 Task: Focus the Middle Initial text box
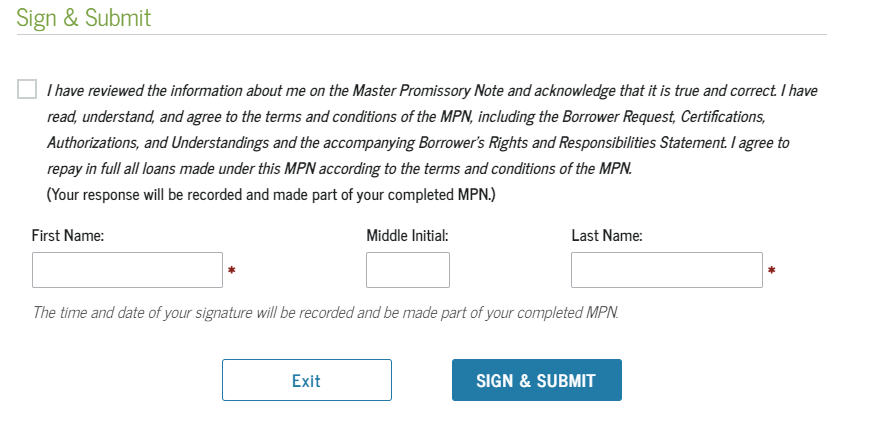(x=407, y=270)
